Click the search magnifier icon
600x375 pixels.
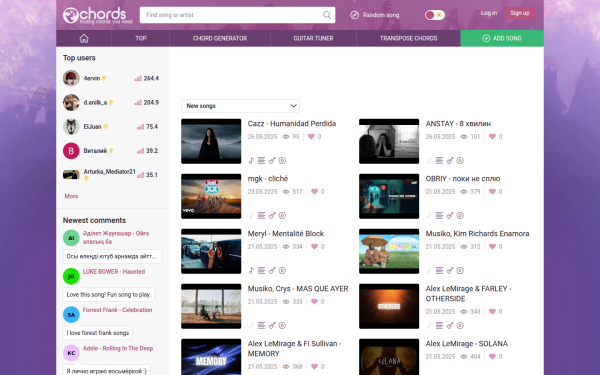pos(326,15)
